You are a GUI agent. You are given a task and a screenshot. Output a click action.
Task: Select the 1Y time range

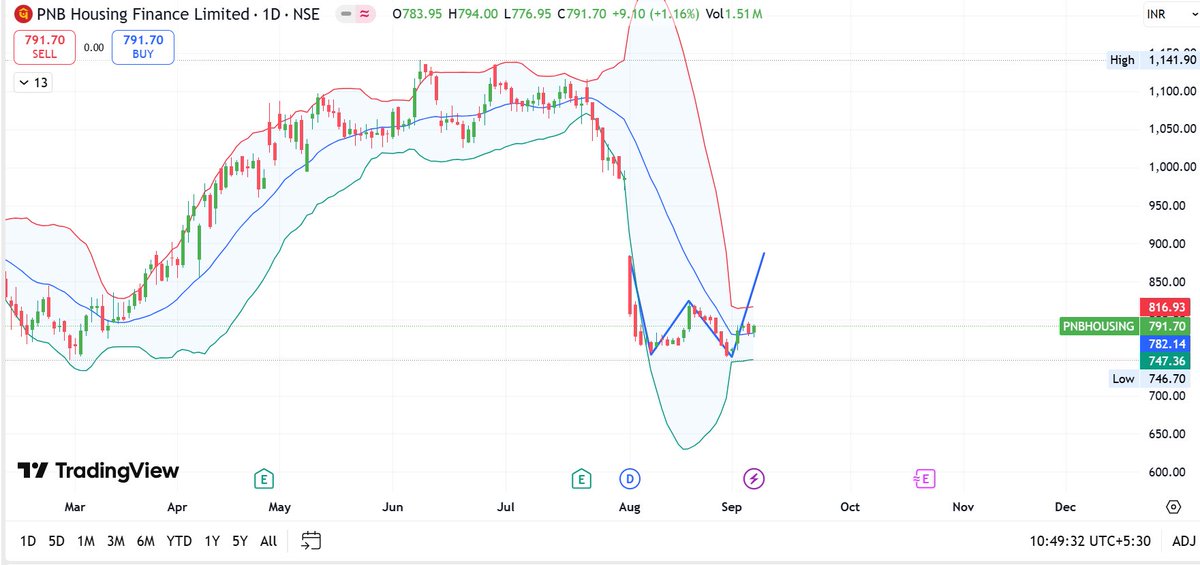(212, 541)
